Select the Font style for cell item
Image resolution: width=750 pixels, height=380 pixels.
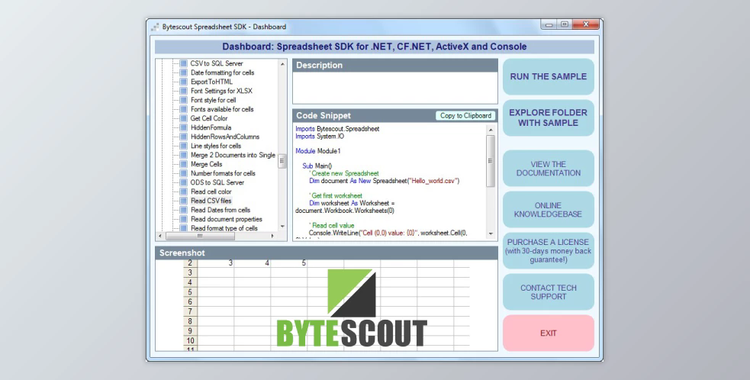[213, 100]
